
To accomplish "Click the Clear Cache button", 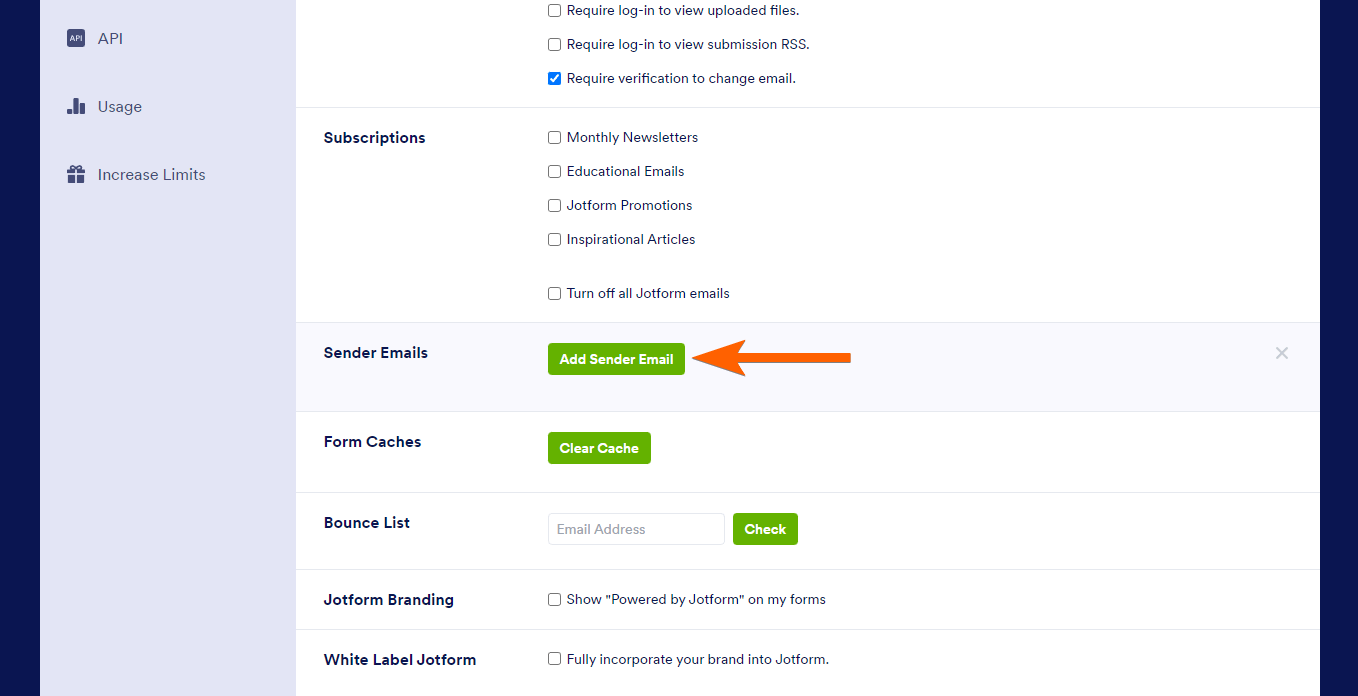I will (599, 448).
